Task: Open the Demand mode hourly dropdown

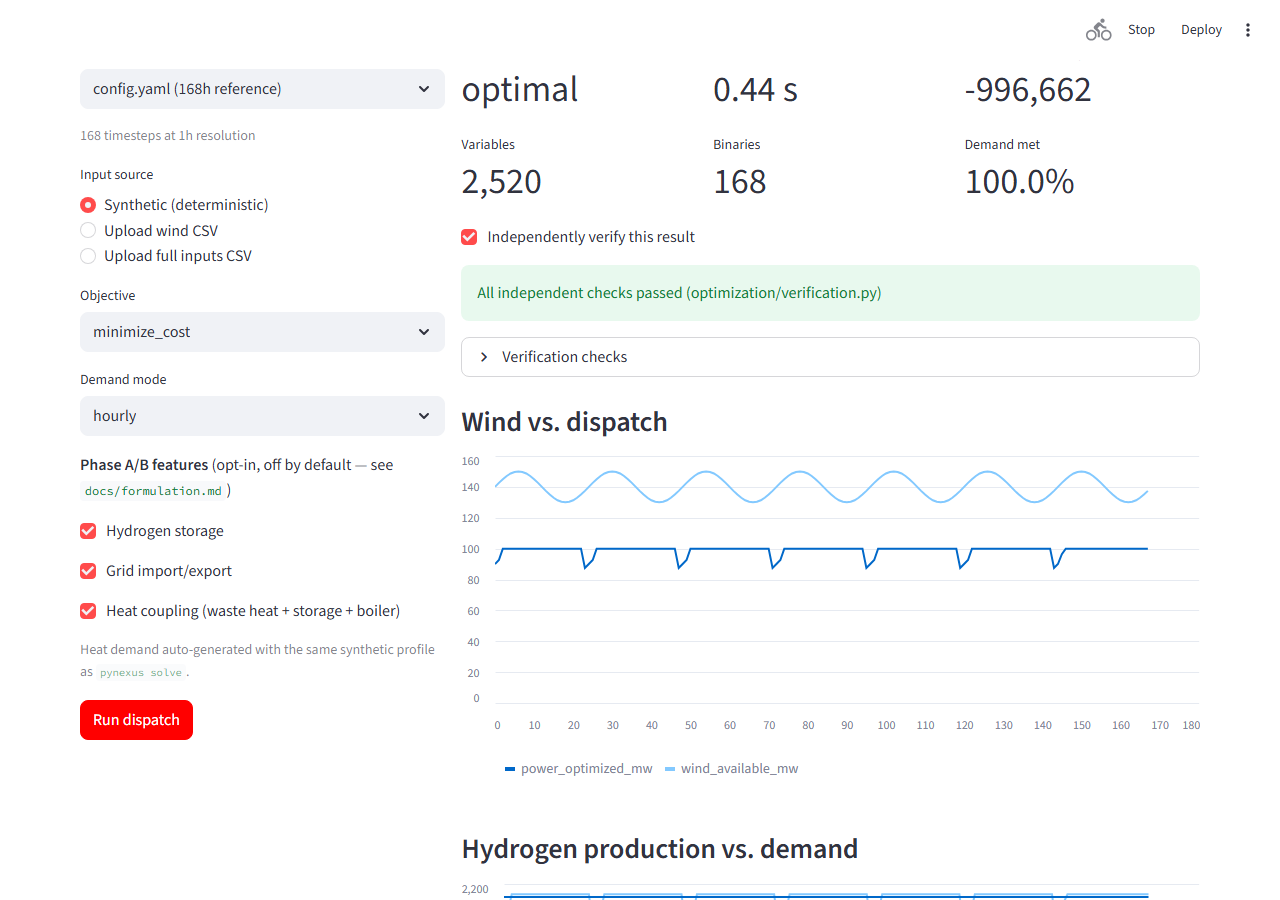Action: pyautogui.click(x=262, y=416)
